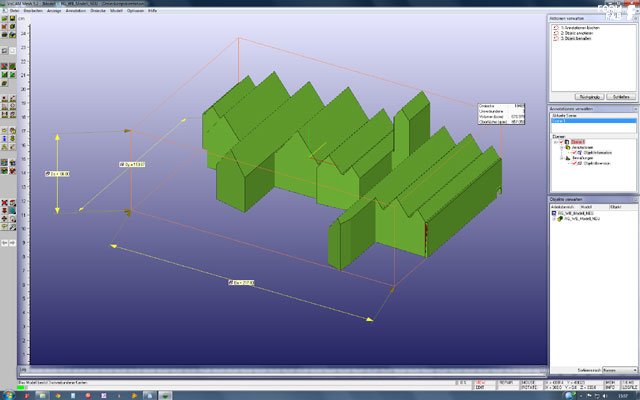Collapse the Annotationen verwalten panel
The height and width of the screenshot is (400, 640).
(636, 109)
